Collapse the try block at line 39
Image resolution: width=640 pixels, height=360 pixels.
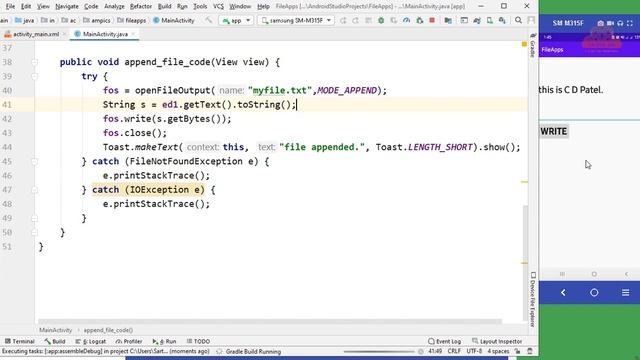click(35, 76)
